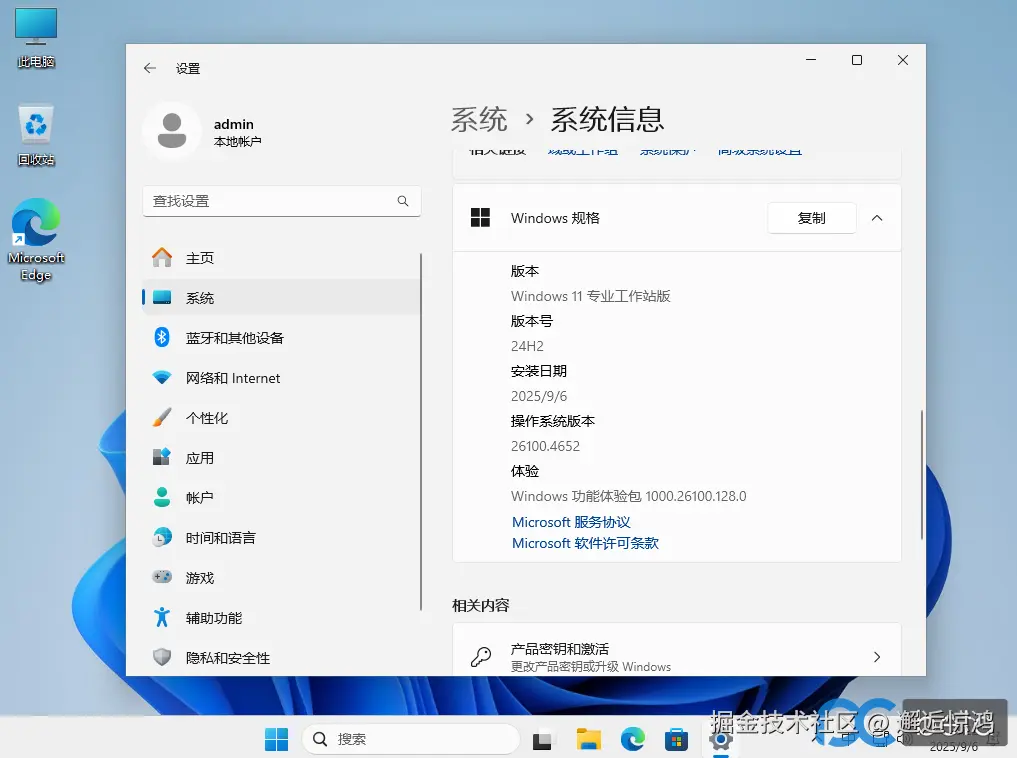Click the 安装日期 label

(x=538, y=371)
